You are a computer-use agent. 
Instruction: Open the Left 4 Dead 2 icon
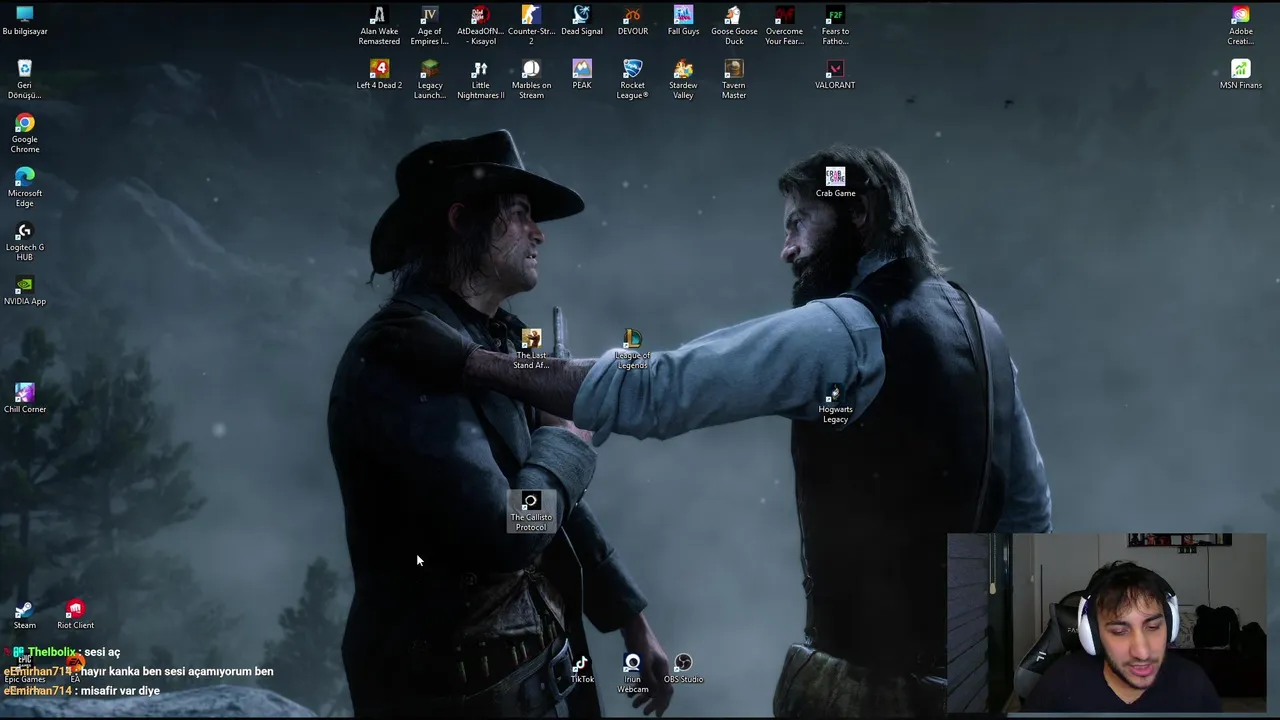[x=379, y=75]
